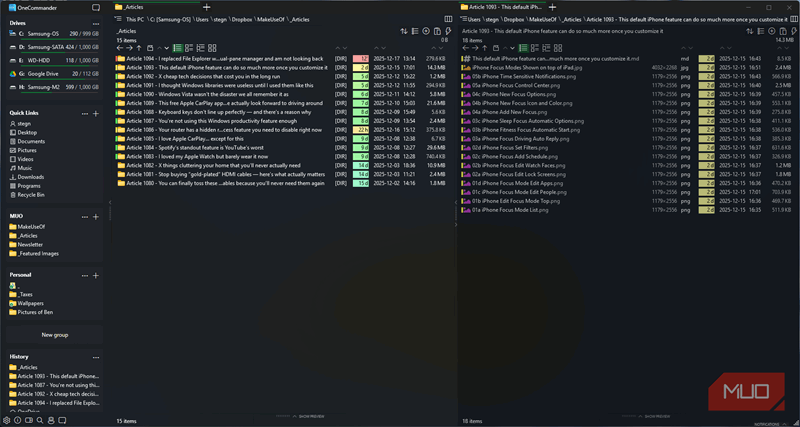Click the info circle icon in bottom bar
Viewport: 800px width, 427px height.
[17, 420]
